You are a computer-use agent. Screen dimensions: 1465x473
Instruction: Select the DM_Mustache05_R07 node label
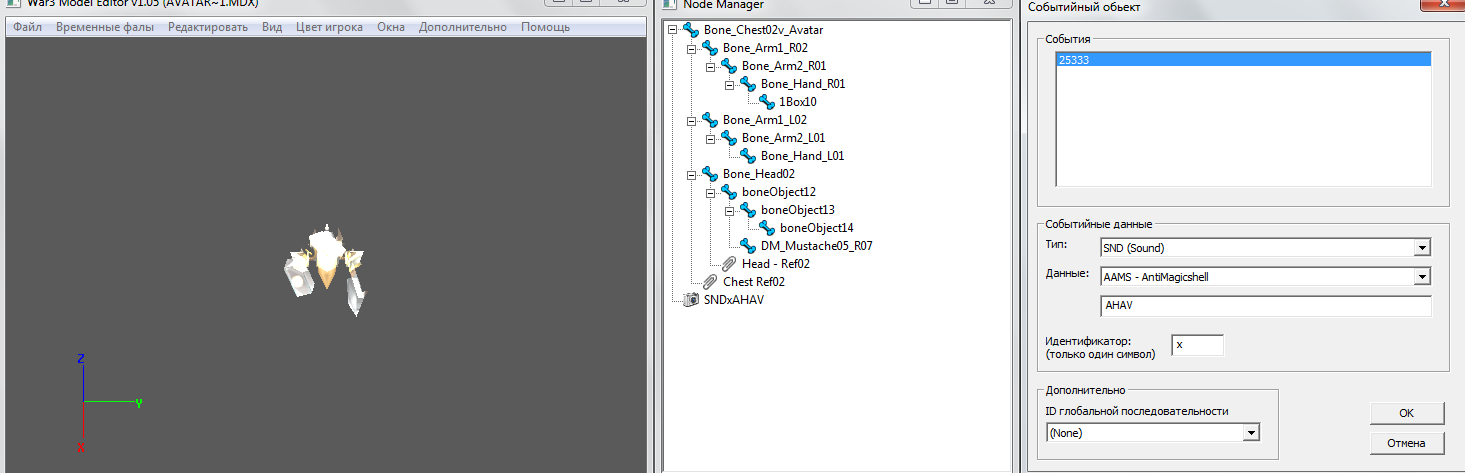(818, 246)
